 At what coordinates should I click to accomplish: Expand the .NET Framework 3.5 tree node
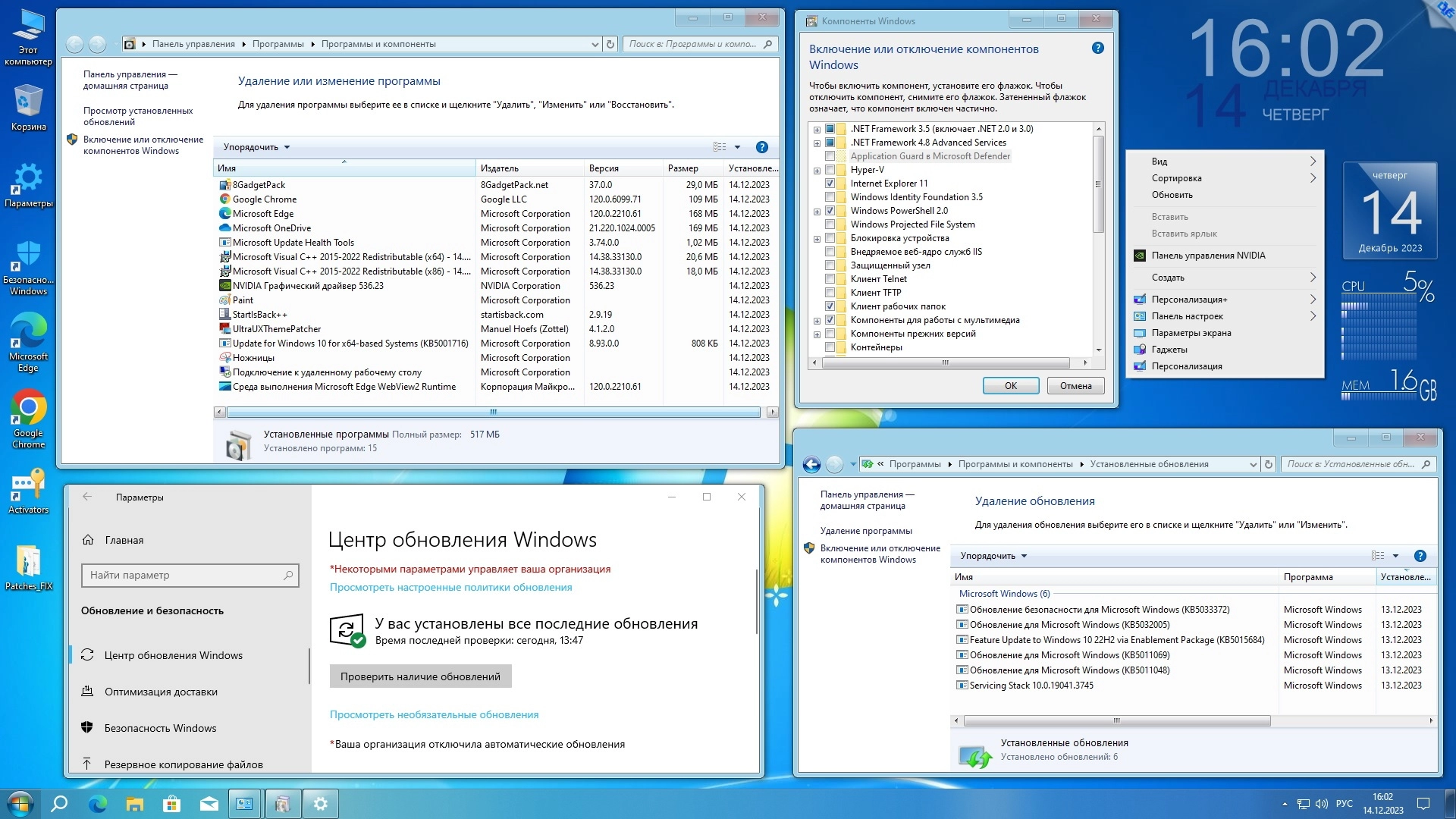click(x=817, y=130)
